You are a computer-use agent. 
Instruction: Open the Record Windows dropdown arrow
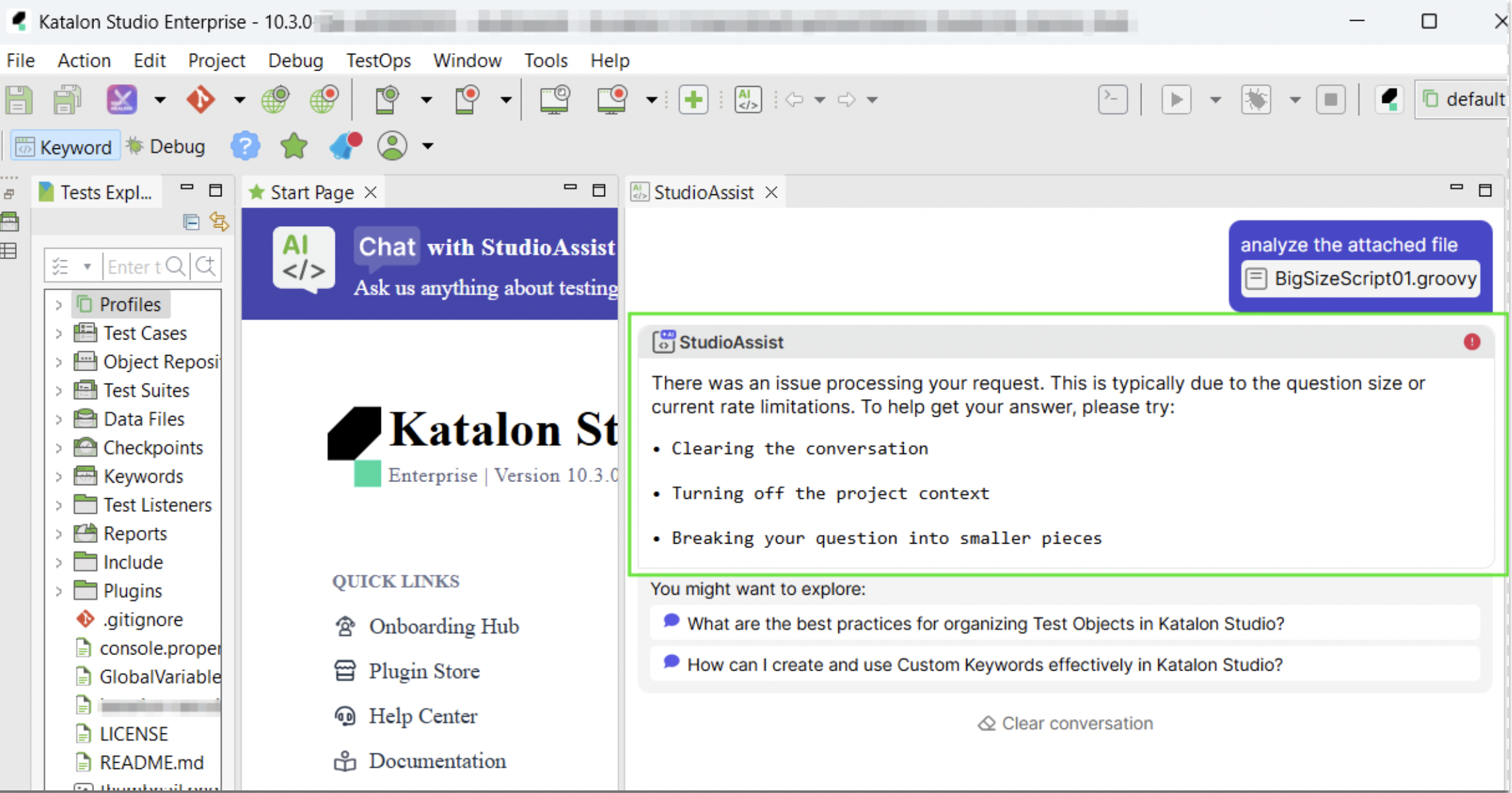click(652, 100)
